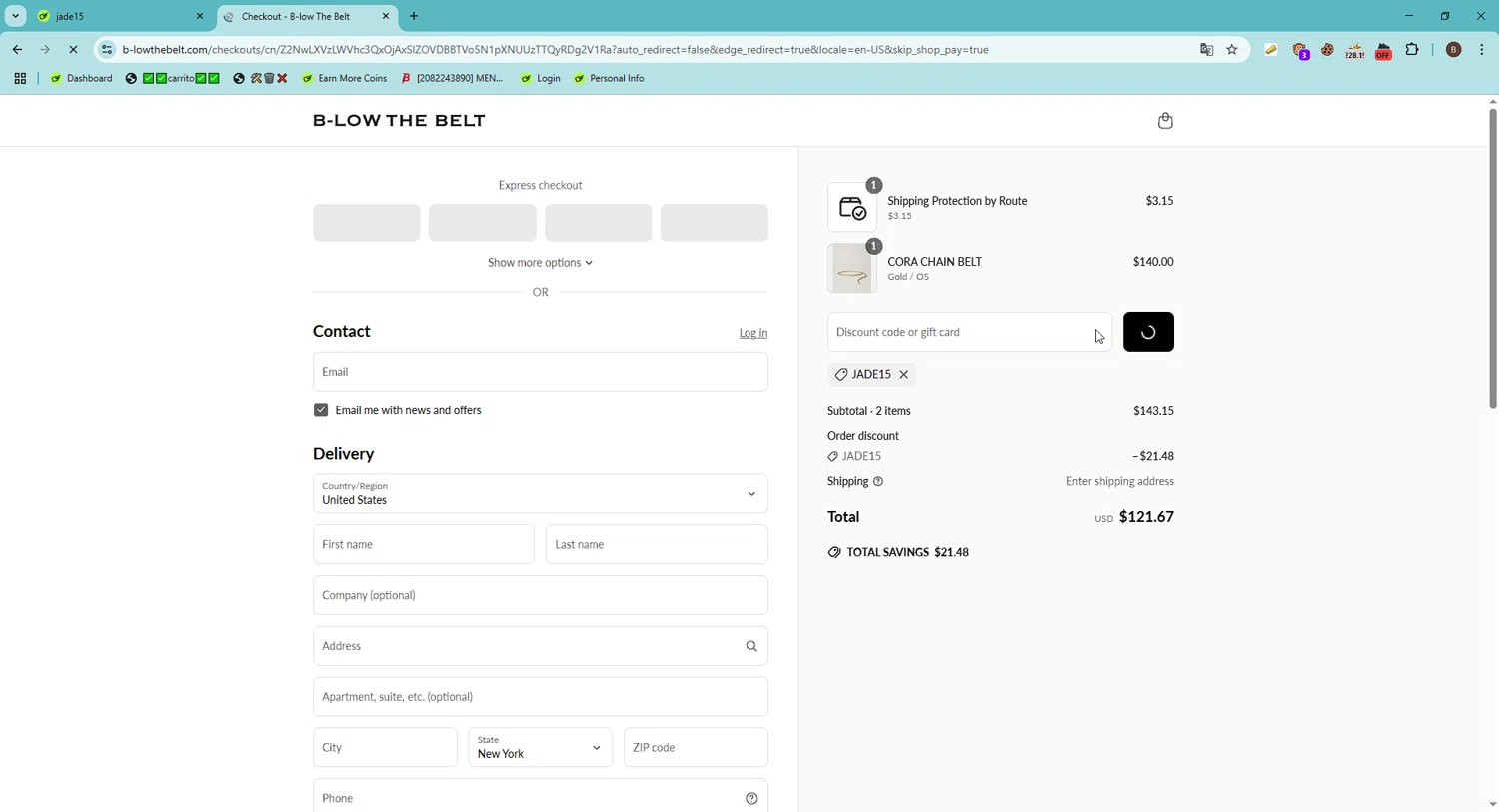
Task: Expand Show more options for express checkout
Action: pyautogui.click(x=540, y=263)
